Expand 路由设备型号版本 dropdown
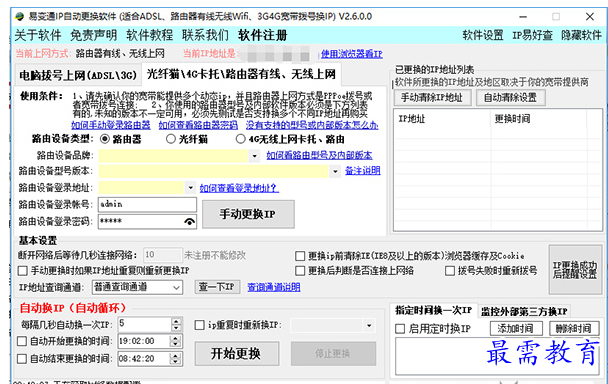Image resolution: width=608 pixels, height=384 pixels. point(335,171)
